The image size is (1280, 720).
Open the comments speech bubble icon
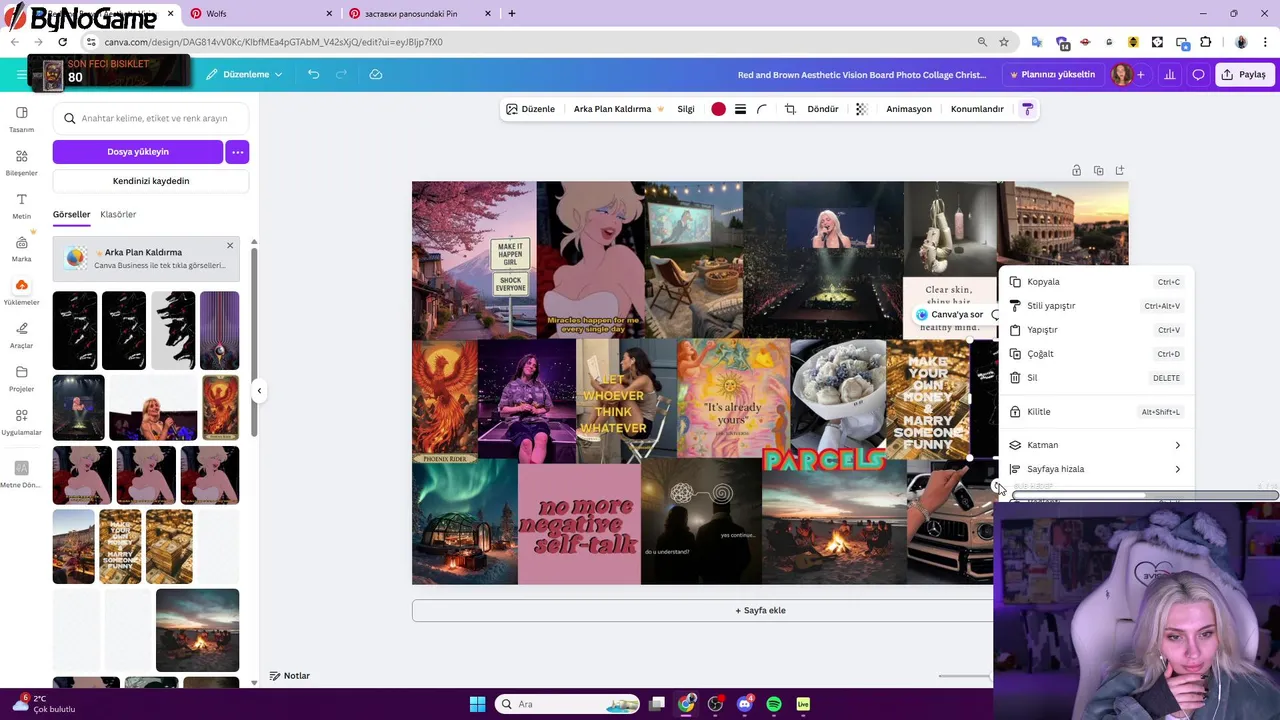coord(1198,74)
